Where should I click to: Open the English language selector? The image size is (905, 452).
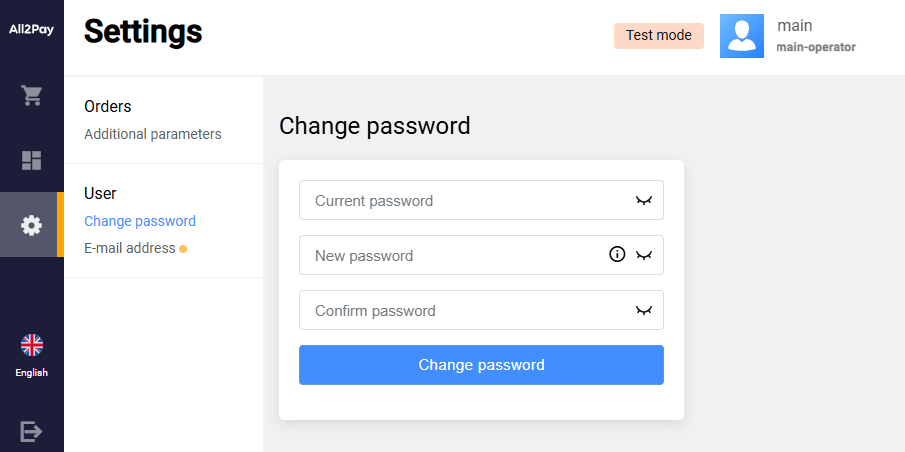[32, 373]
